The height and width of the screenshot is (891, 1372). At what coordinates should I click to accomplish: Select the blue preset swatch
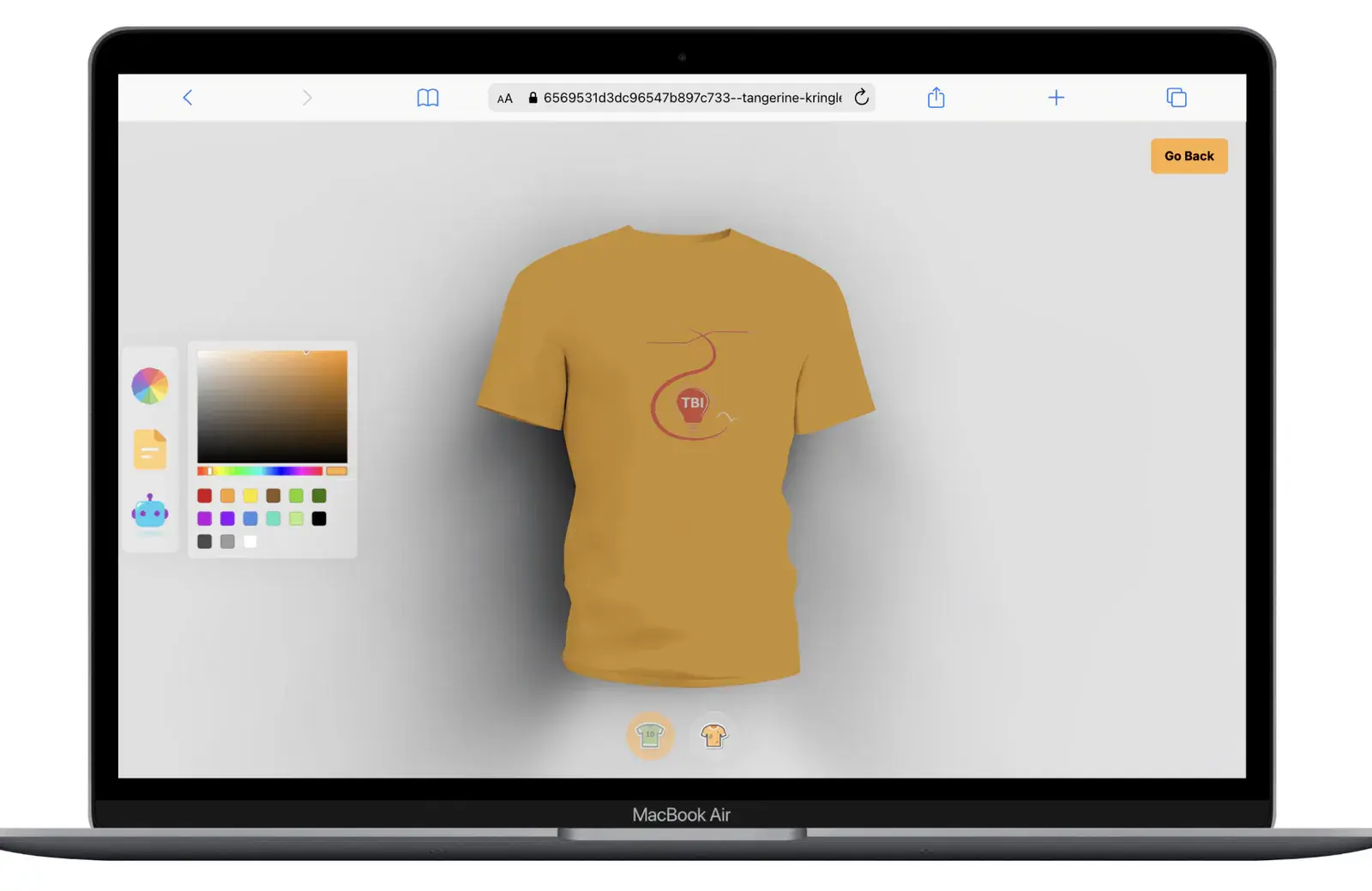click(250, 519)
